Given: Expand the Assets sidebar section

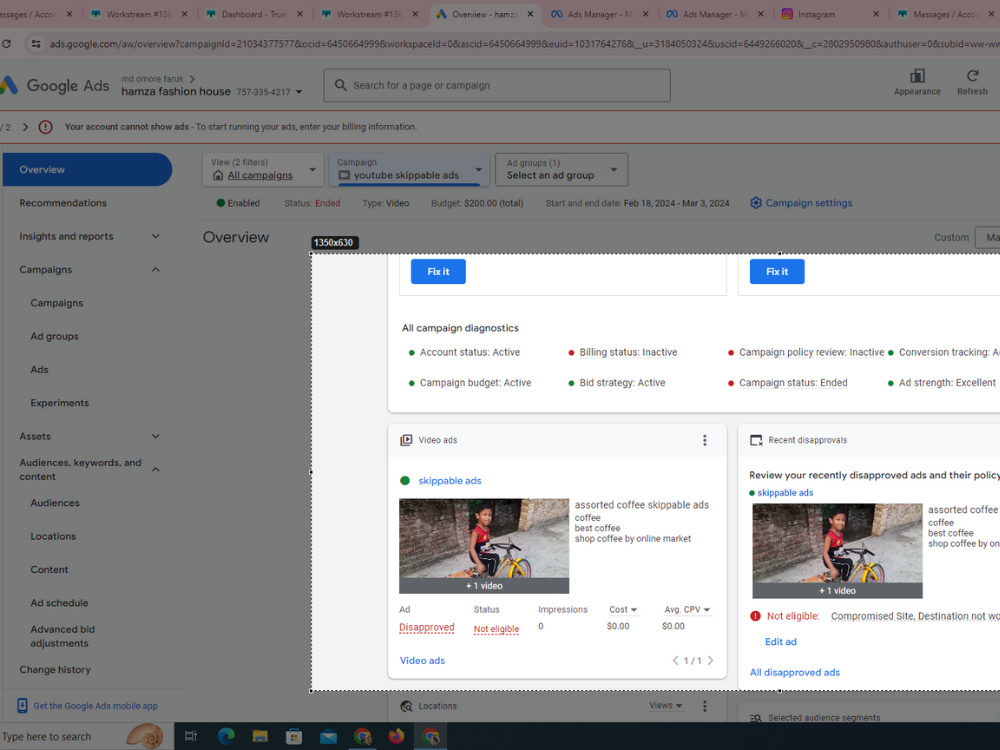Looking at the screenshot, I should click(156, 436).
